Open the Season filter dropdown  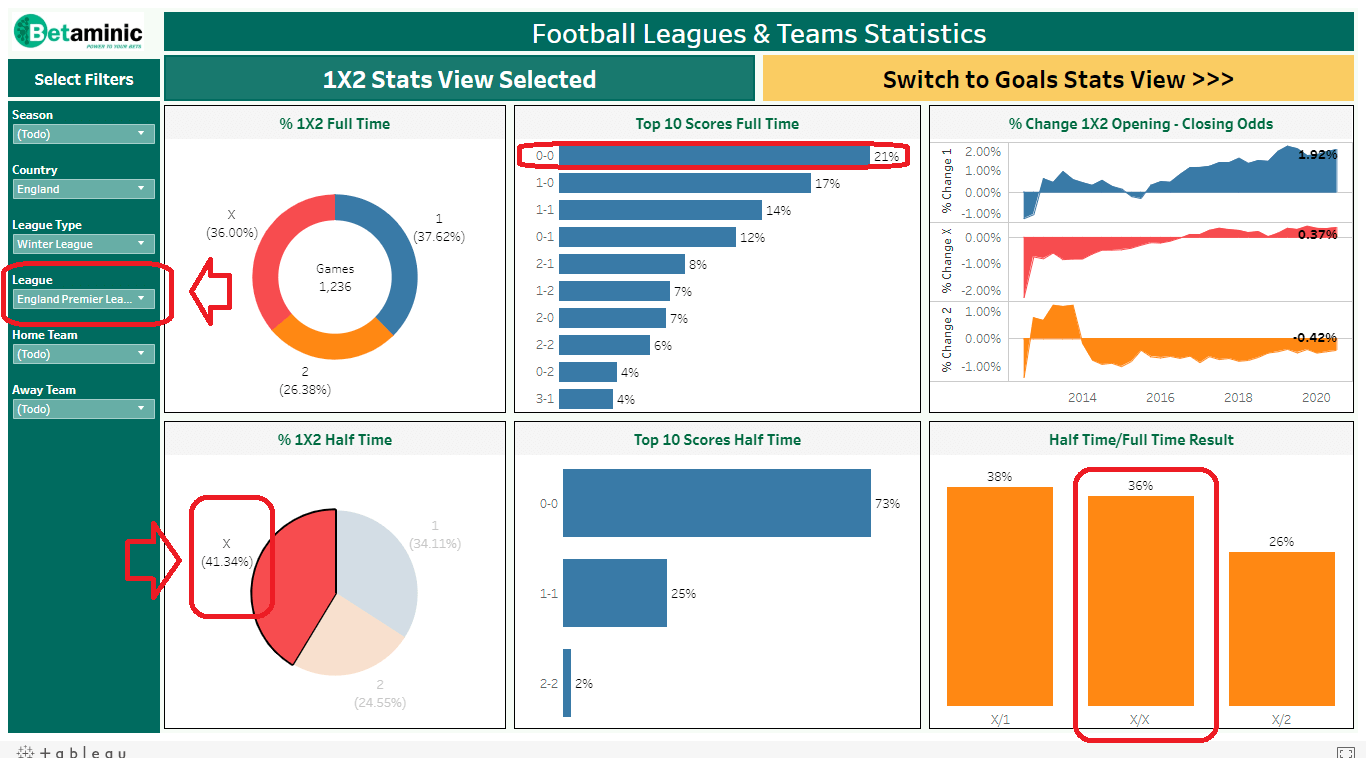(84, 134)
